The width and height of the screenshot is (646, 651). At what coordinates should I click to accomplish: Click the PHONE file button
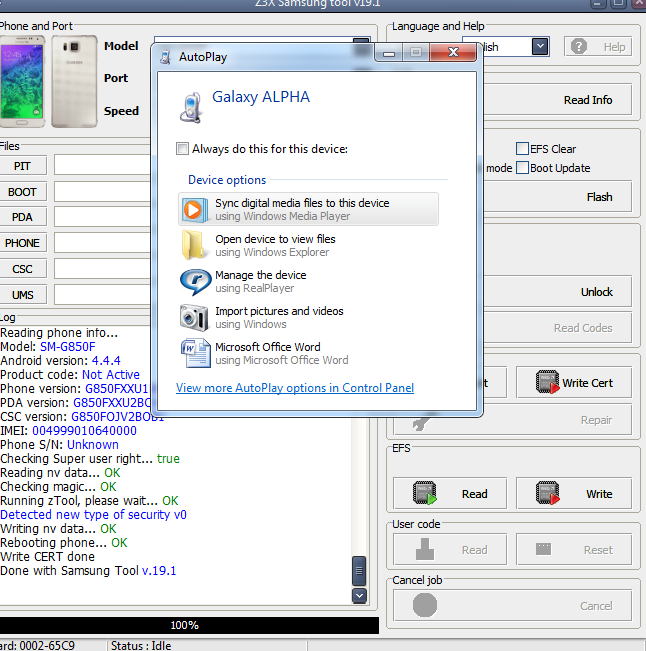(x=22, y=243)
